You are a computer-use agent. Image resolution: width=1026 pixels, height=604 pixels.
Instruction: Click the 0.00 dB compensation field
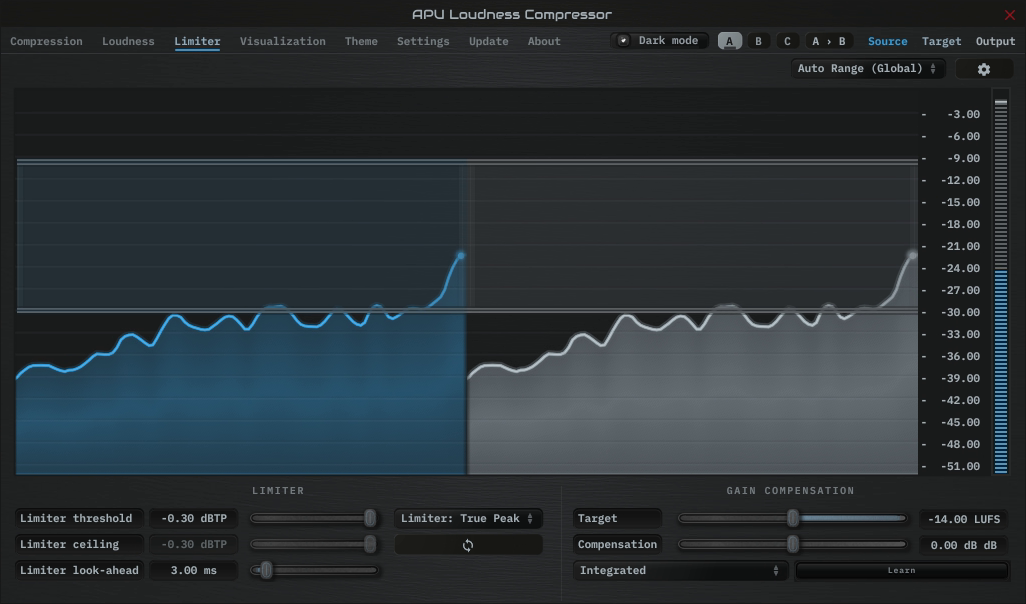[x=964, y=545]
